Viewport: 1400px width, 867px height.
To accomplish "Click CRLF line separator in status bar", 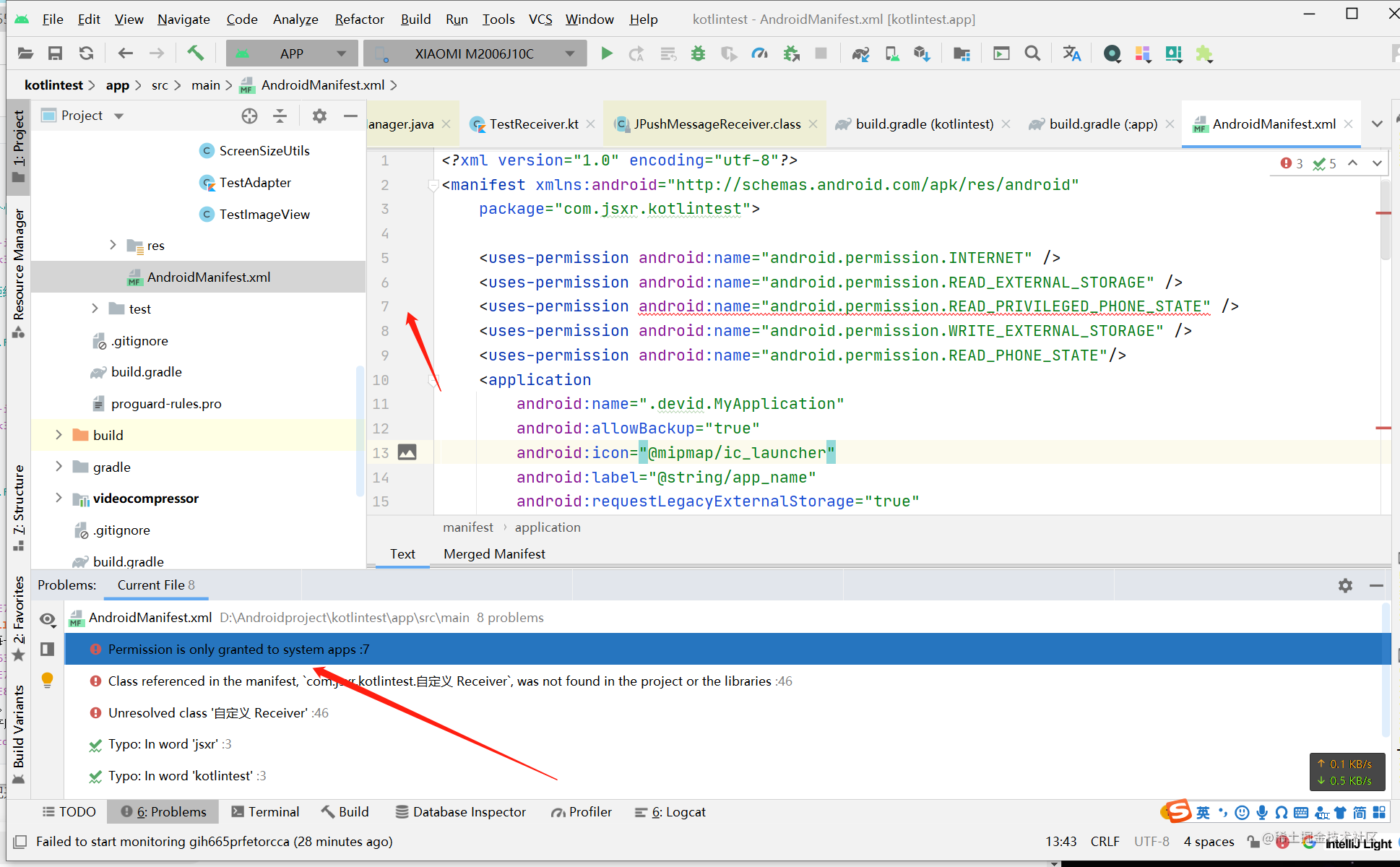I will click(1105, 842).
